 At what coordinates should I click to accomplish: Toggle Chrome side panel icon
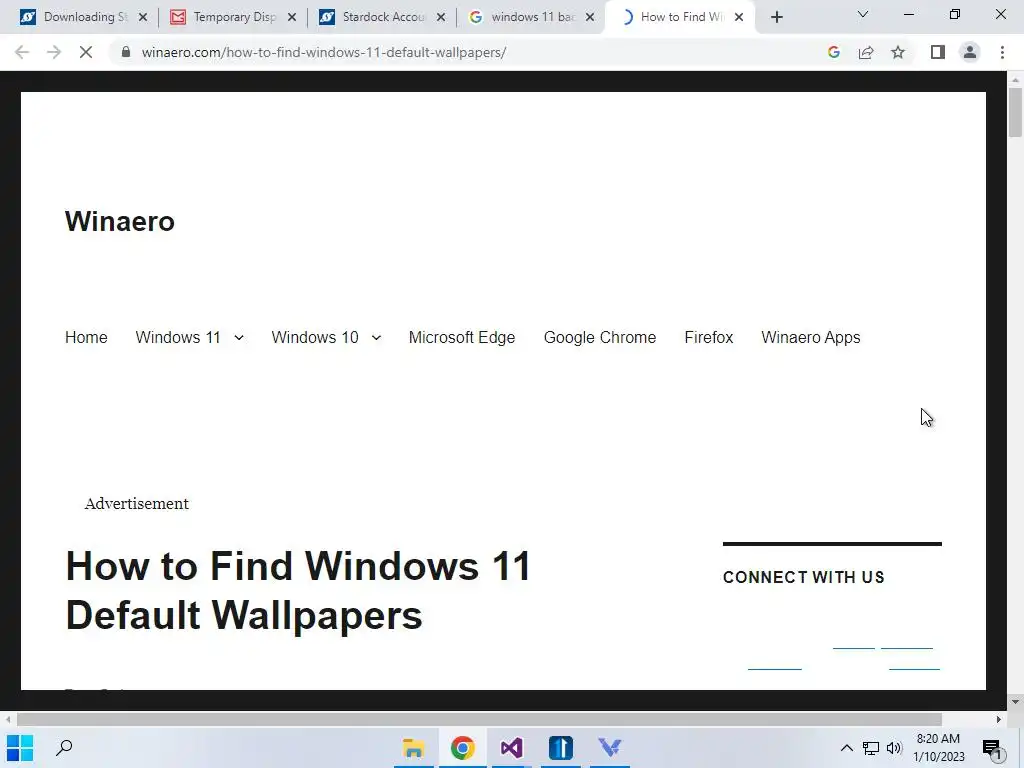938,52
